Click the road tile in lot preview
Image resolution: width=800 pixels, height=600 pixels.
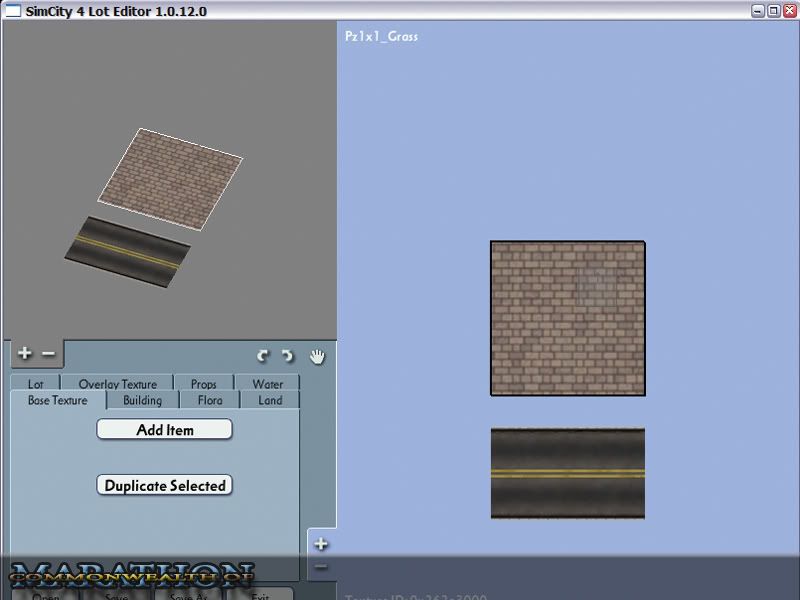[x=128, y=252]
